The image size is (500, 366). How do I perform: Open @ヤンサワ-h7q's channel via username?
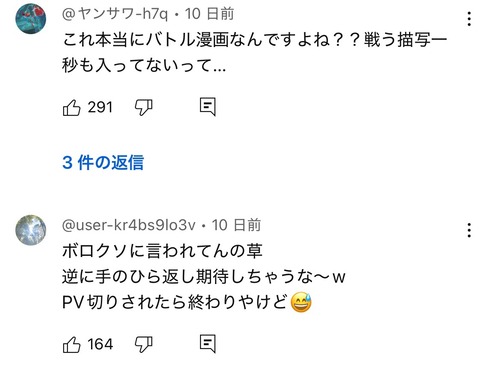(x=115, y=14)
